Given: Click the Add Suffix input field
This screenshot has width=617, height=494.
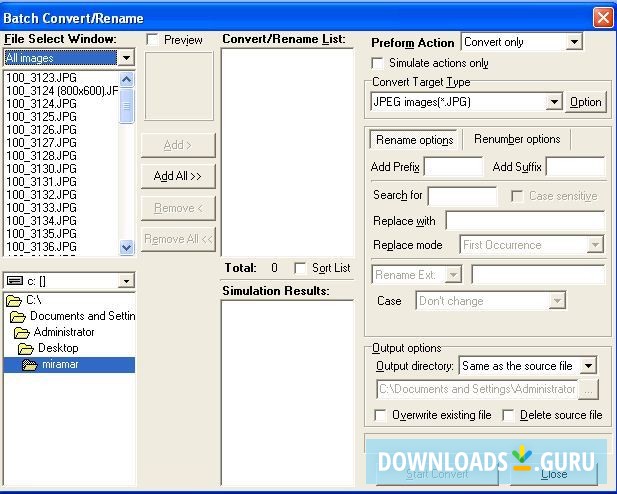Looking at the screenshot, I should click(x=575, y=167).
